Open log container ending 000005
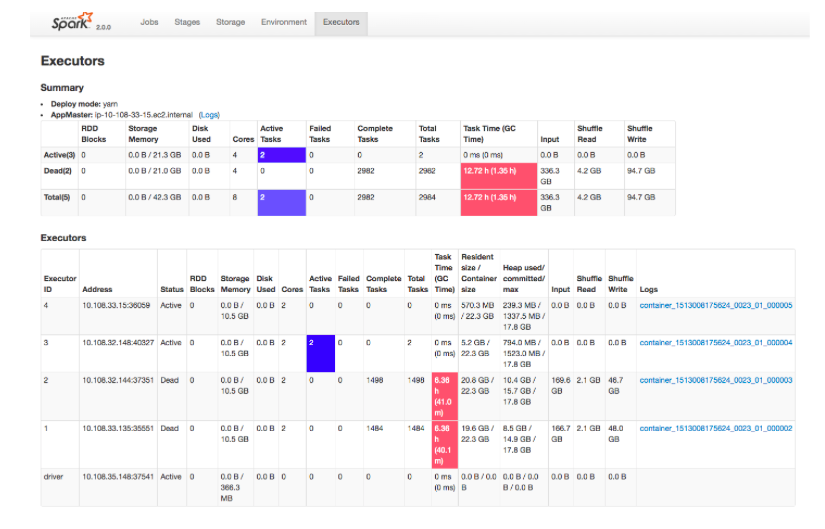 click(716, 305)
